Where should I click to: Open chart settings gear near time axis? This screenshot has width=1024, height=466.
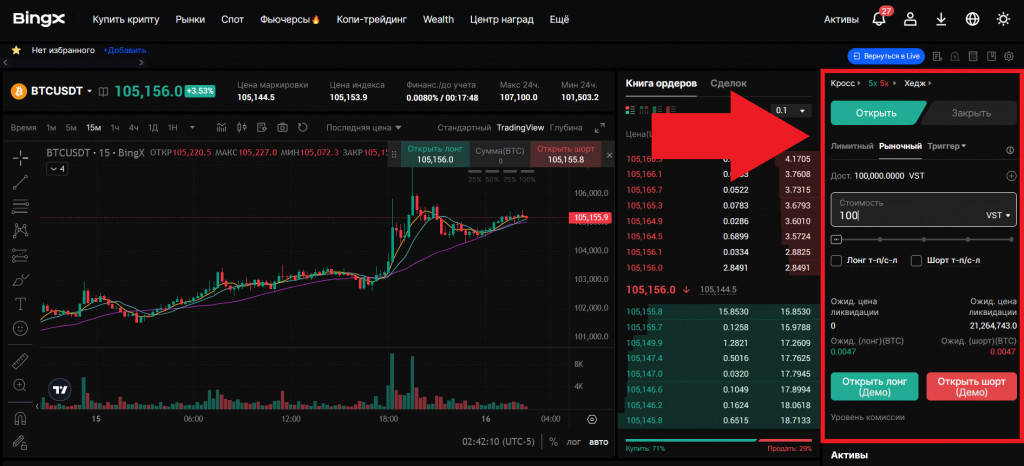pyautogui.click(x=592, y=419)
